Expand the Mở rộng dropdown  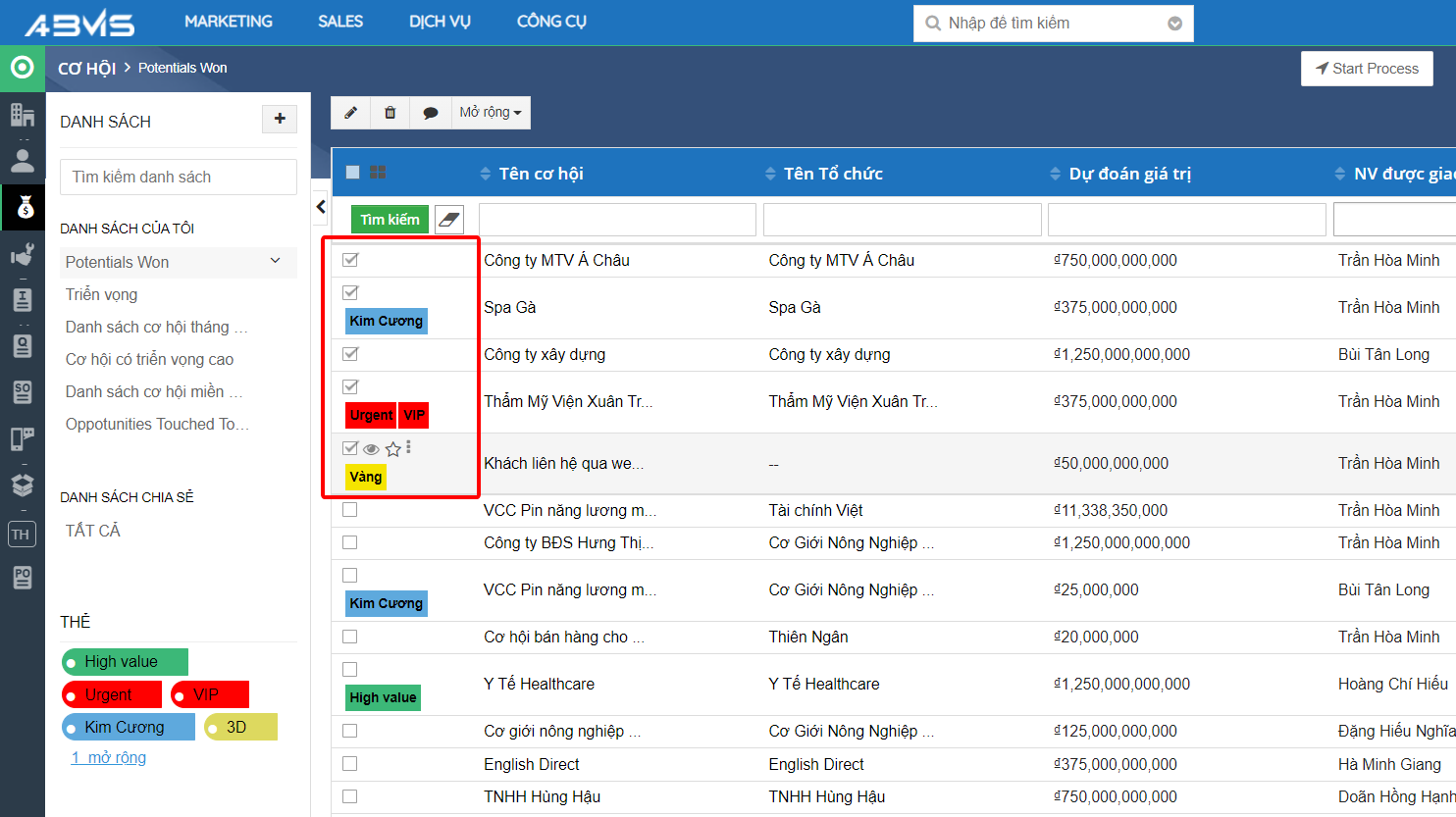pos(491,113)
